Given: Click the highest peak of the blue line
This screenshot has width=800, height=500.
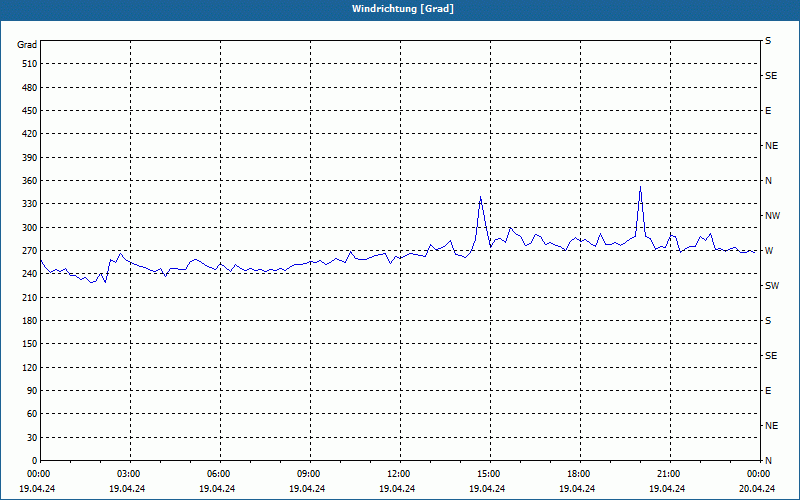Looking at the screenshot, I should pyautogui.click(x=640, y=187).
